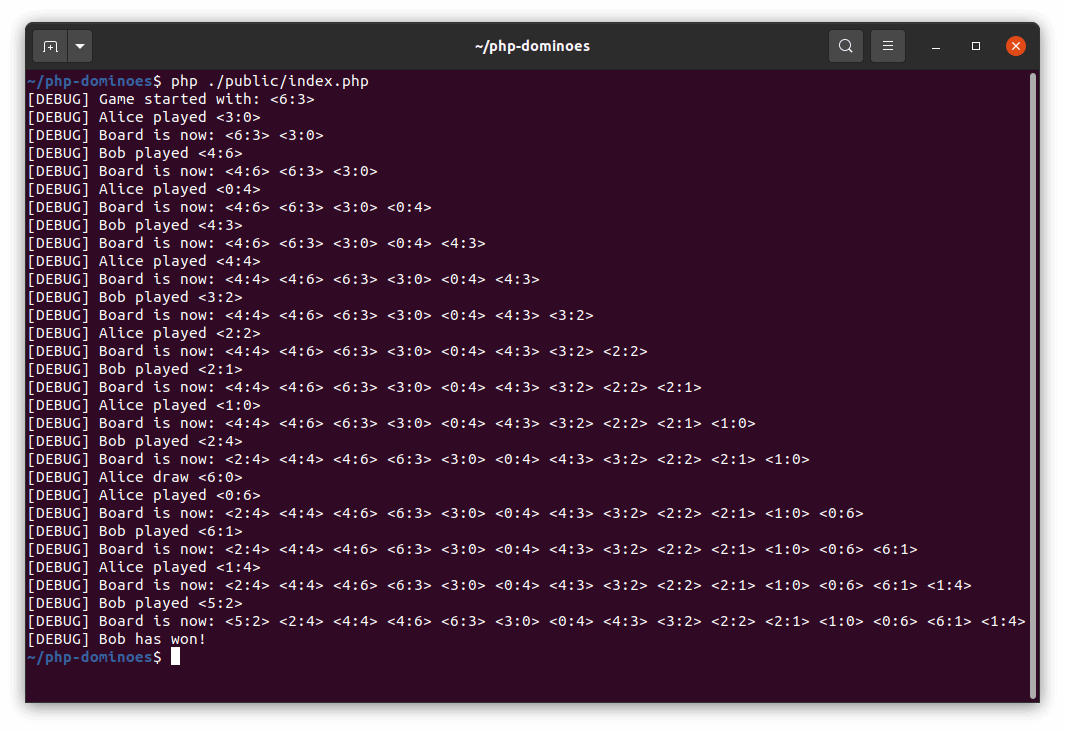Click the 'Bob played <2:1>' line
The image size is (1065, 731).
135,369
